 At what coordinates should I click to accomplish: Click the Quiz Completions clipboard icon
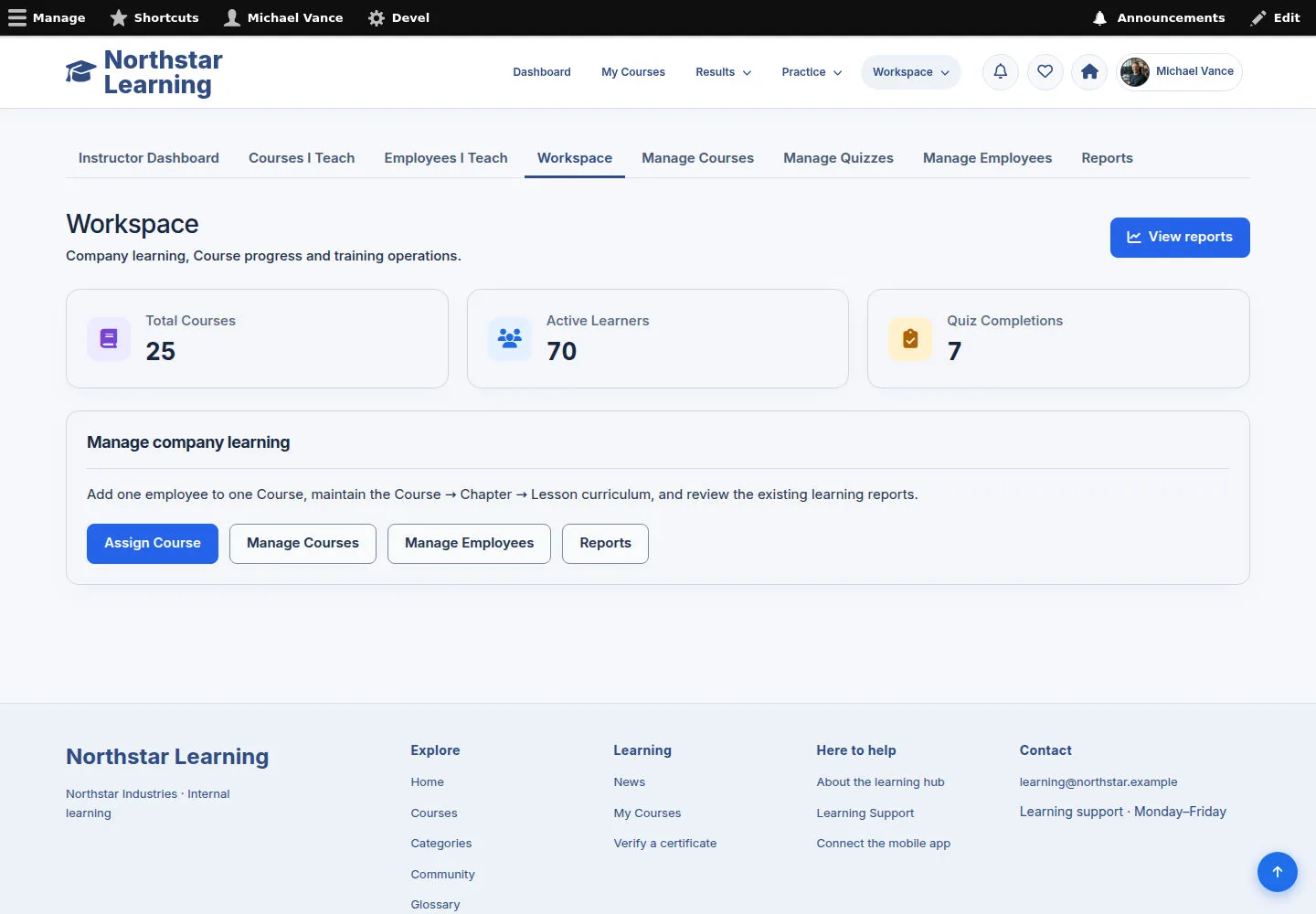(910, 339)
